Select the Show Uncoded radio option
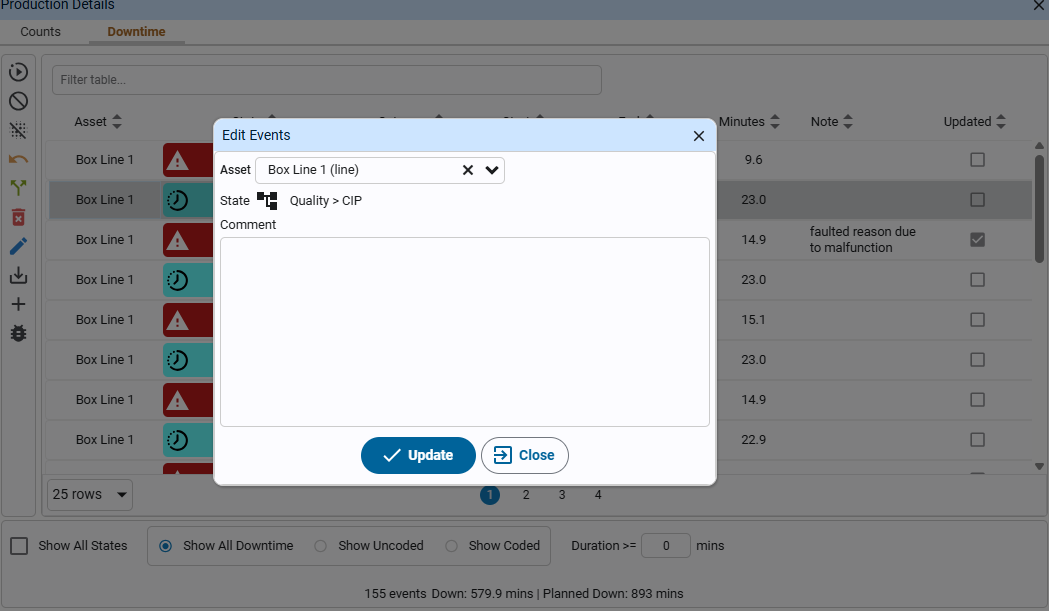Screen dimensions: 1049x611 click(320, 546)
